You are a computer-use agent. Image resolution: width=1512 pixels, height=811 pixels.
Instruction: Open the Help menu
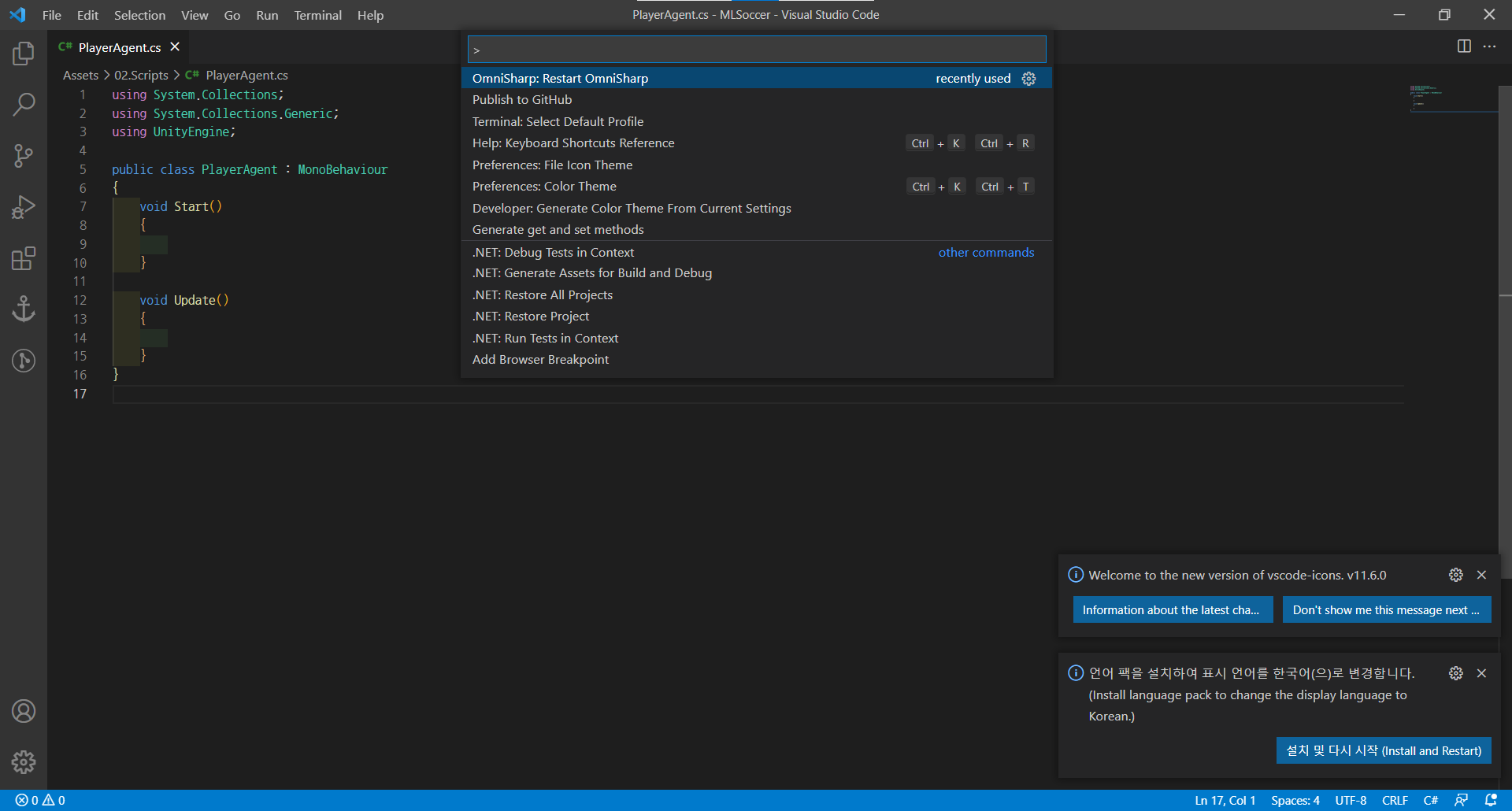370,15
